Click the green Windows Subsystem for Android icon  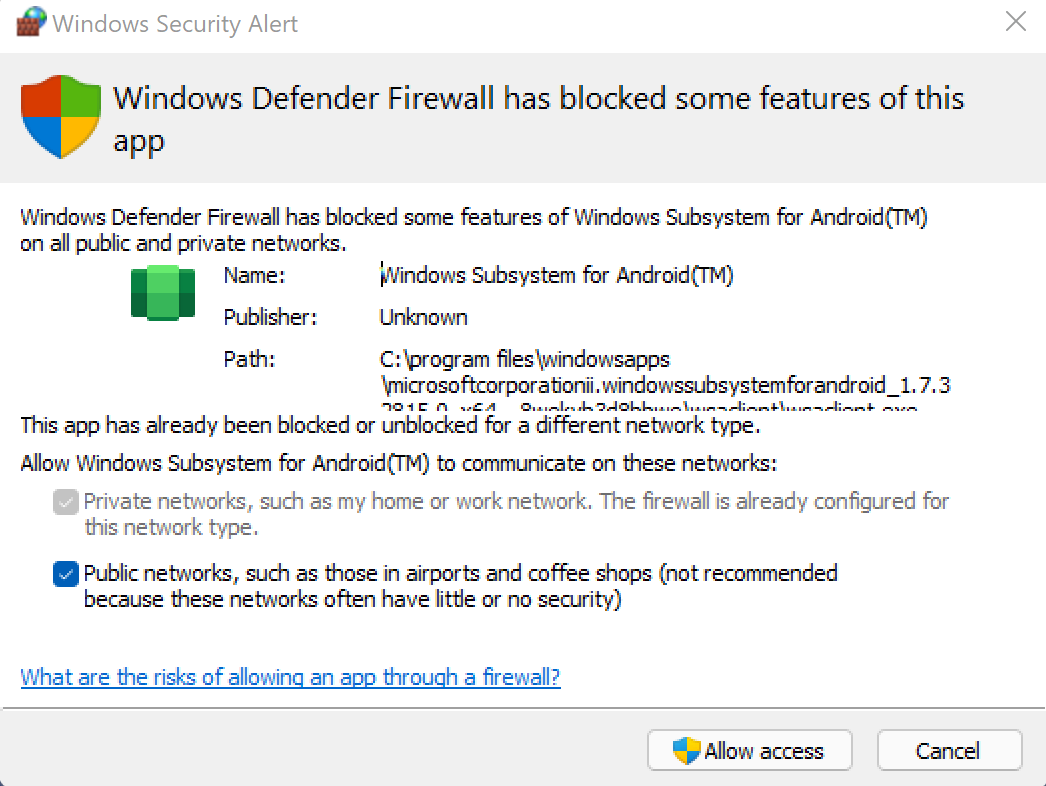[163, 292]
